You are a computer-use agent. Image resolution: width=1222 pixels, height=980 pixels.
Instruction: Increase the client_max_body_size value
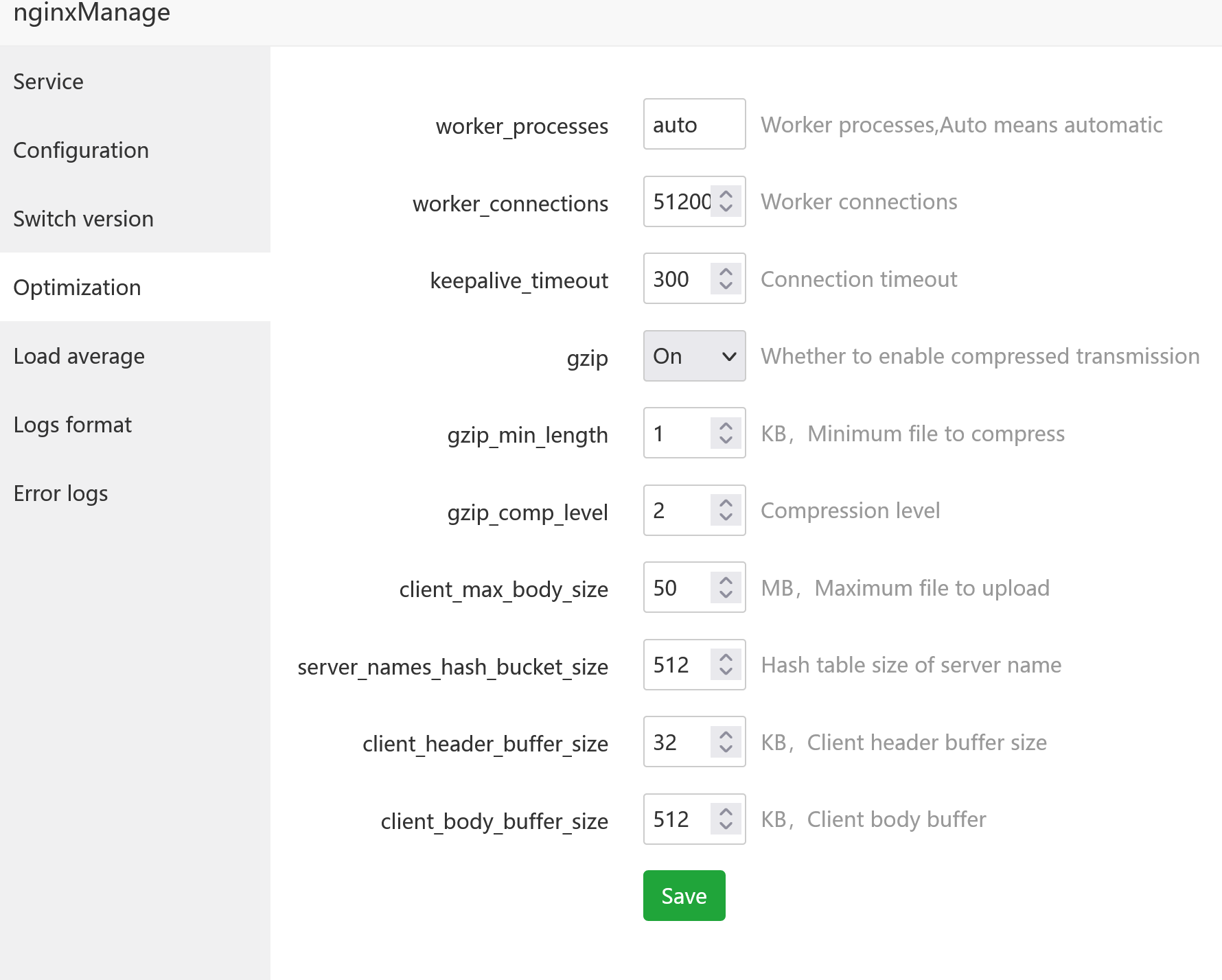click(726, 581)
